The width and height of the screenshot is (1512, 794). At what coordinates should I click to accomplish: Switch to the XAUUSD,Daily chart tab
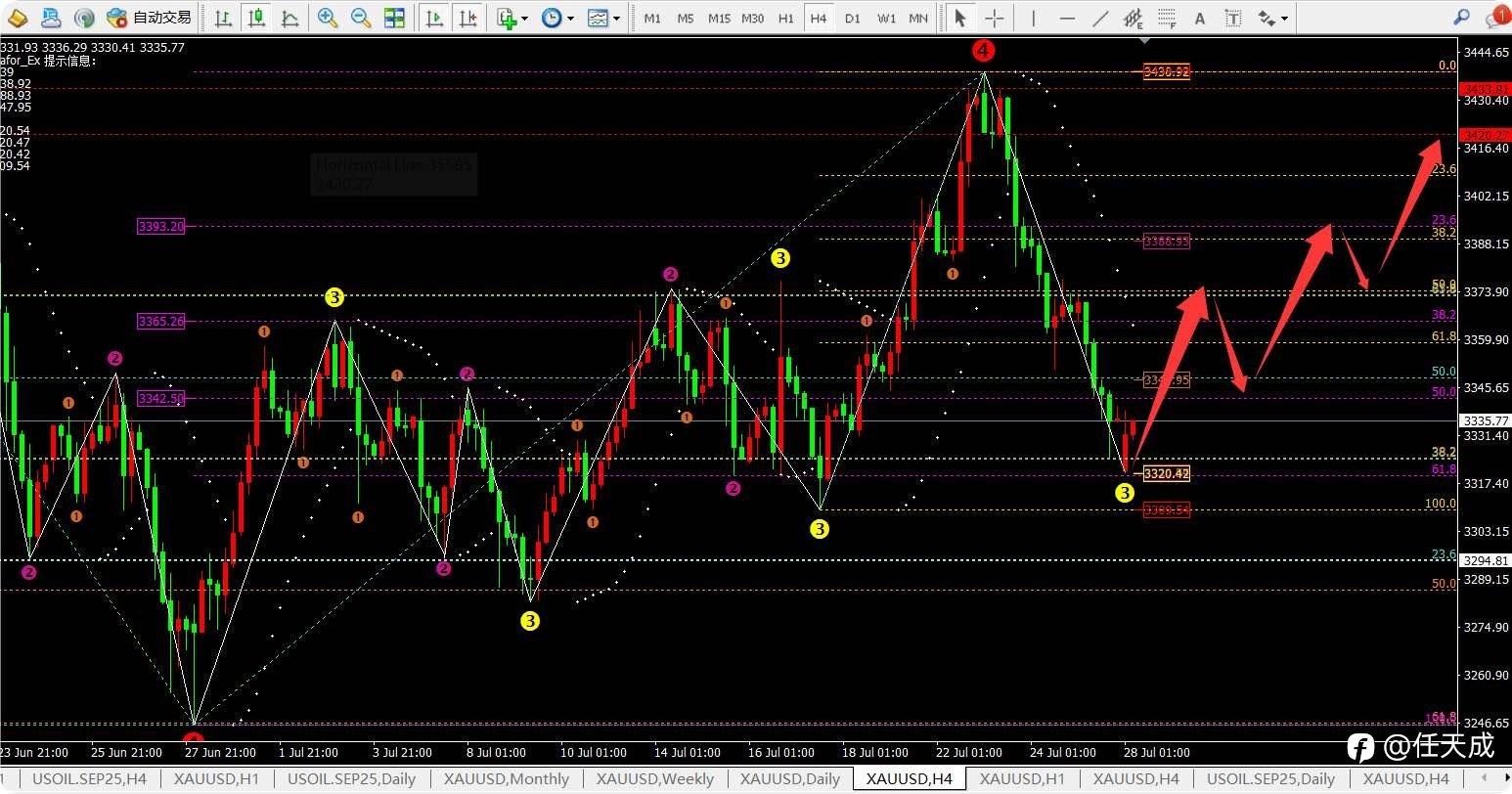coord(790,779)
